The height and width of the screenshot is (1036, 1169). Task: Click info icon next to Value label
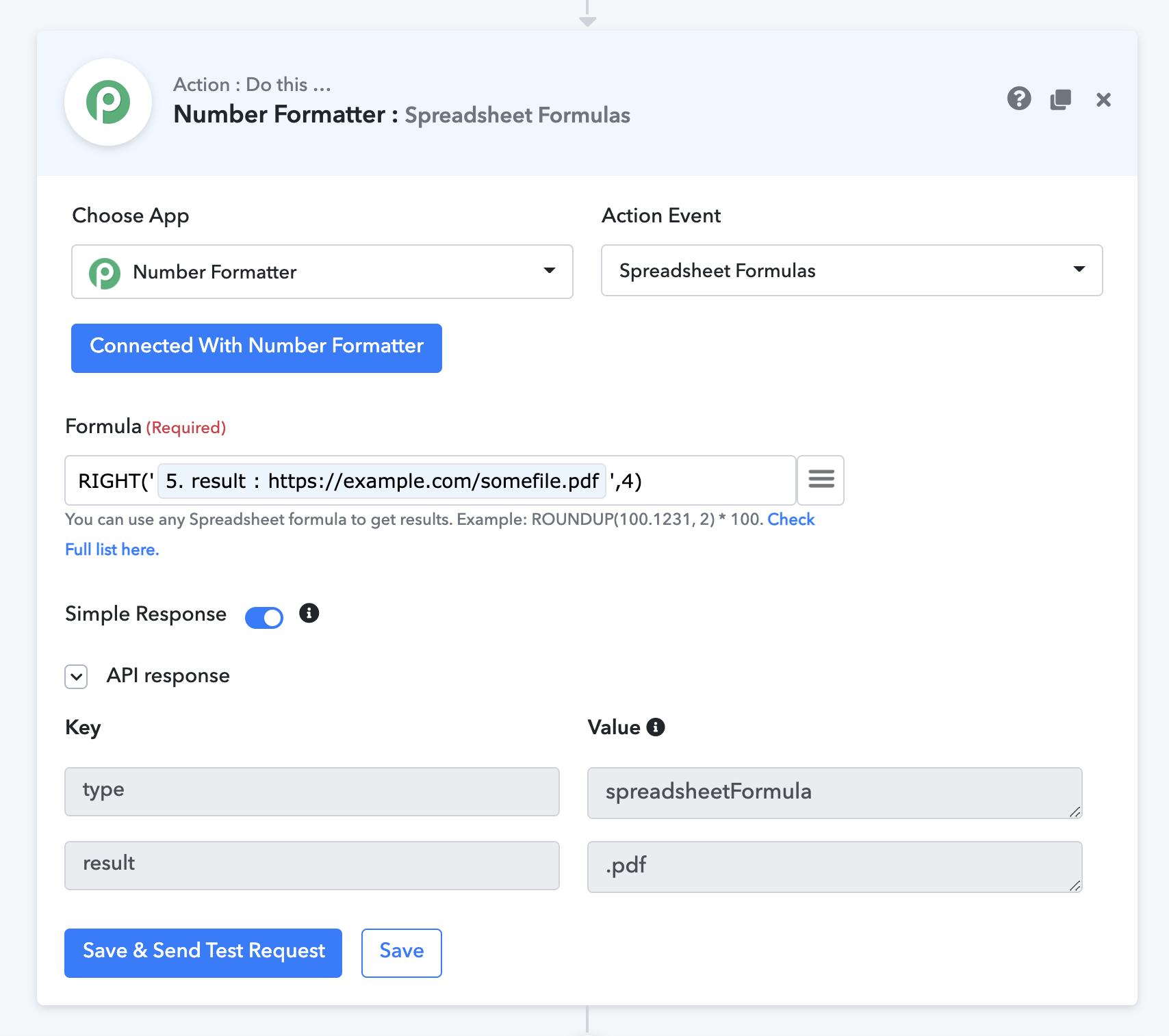(x=656, y=727)
